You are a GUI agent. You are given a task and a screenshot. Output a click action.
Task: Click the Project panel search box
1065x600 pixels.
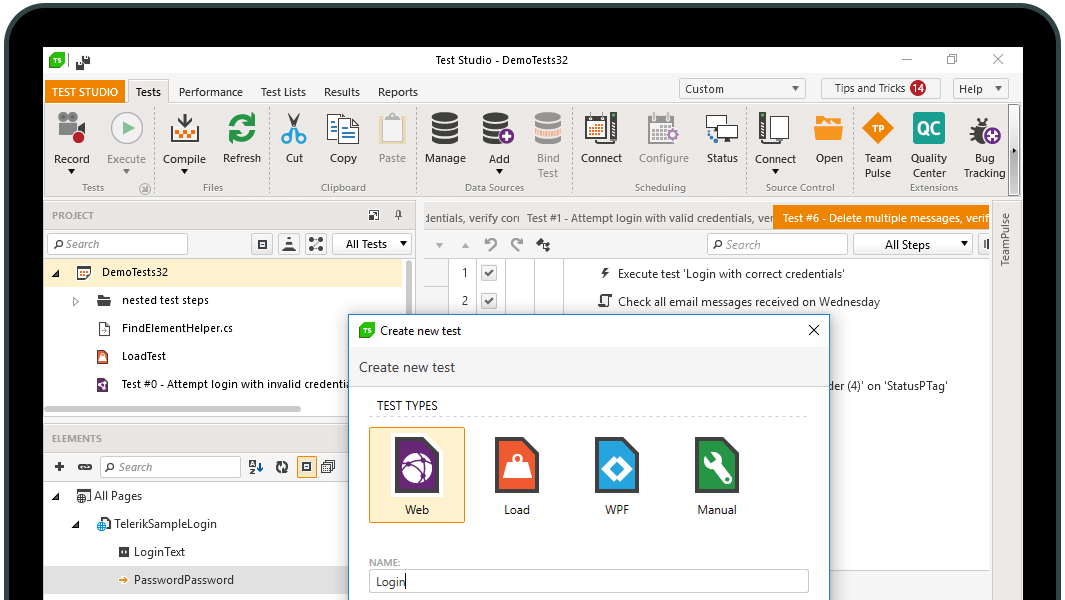pyautogui.click(x=118, y=244)
